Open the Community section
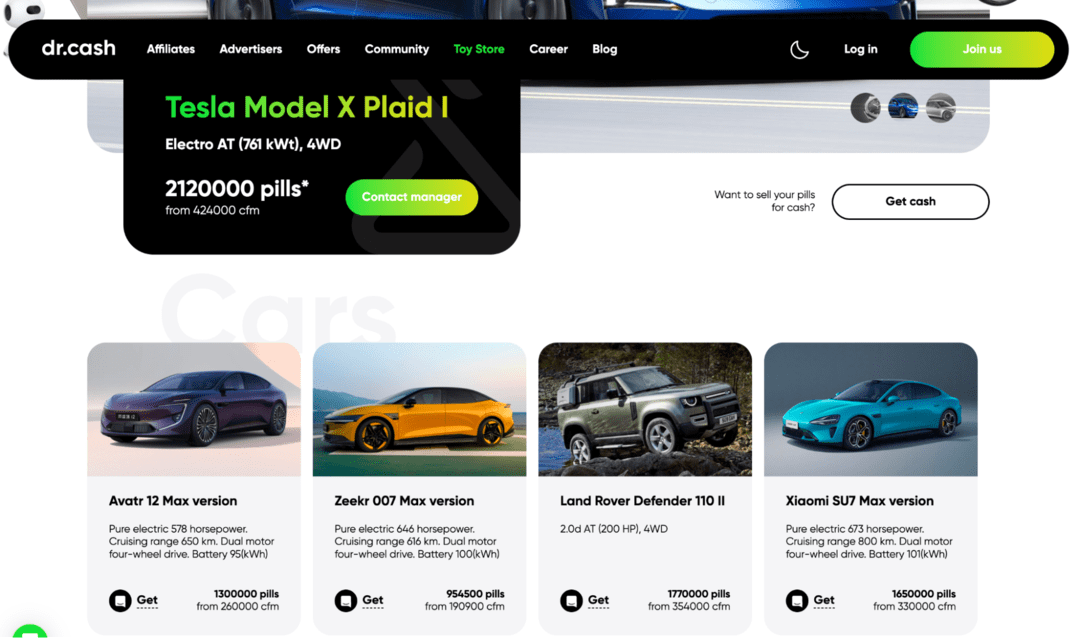Screen dimensions: 1080x638 click(397, 49)
